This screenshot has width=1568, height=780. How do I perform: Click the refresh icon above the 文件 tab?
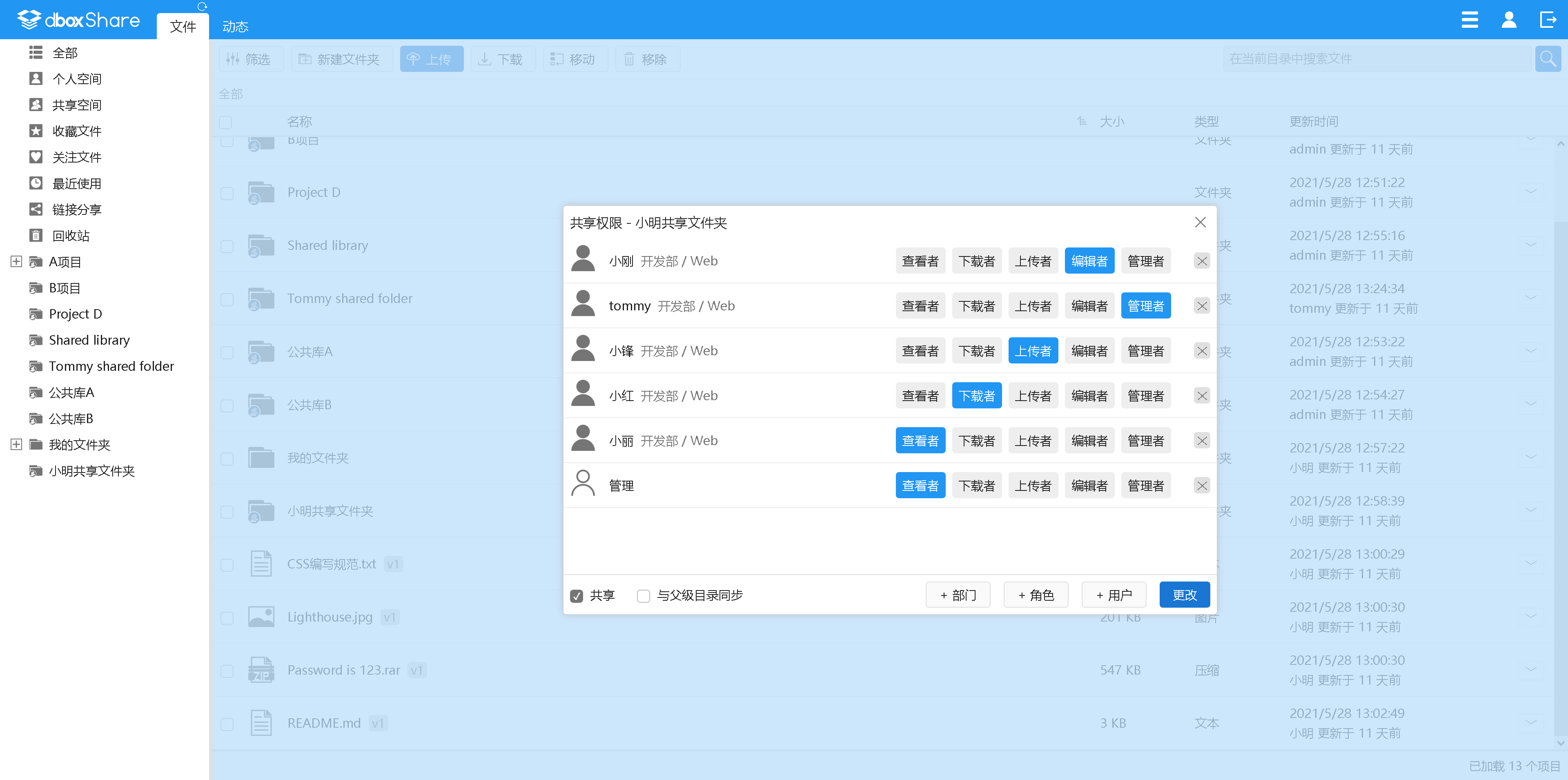tap(202, 7)
